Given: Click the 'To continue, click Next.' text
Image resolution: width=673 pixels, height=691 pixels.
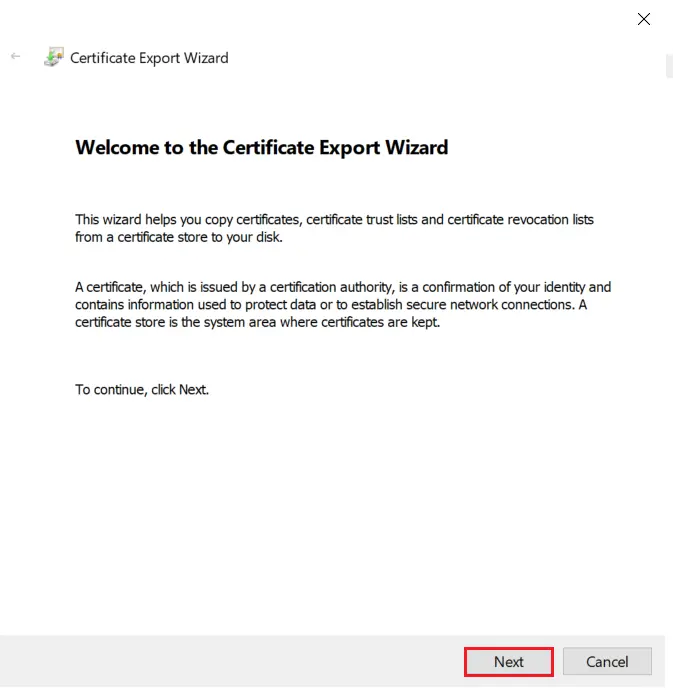Looking at the screenshot, I should (141, 390).
